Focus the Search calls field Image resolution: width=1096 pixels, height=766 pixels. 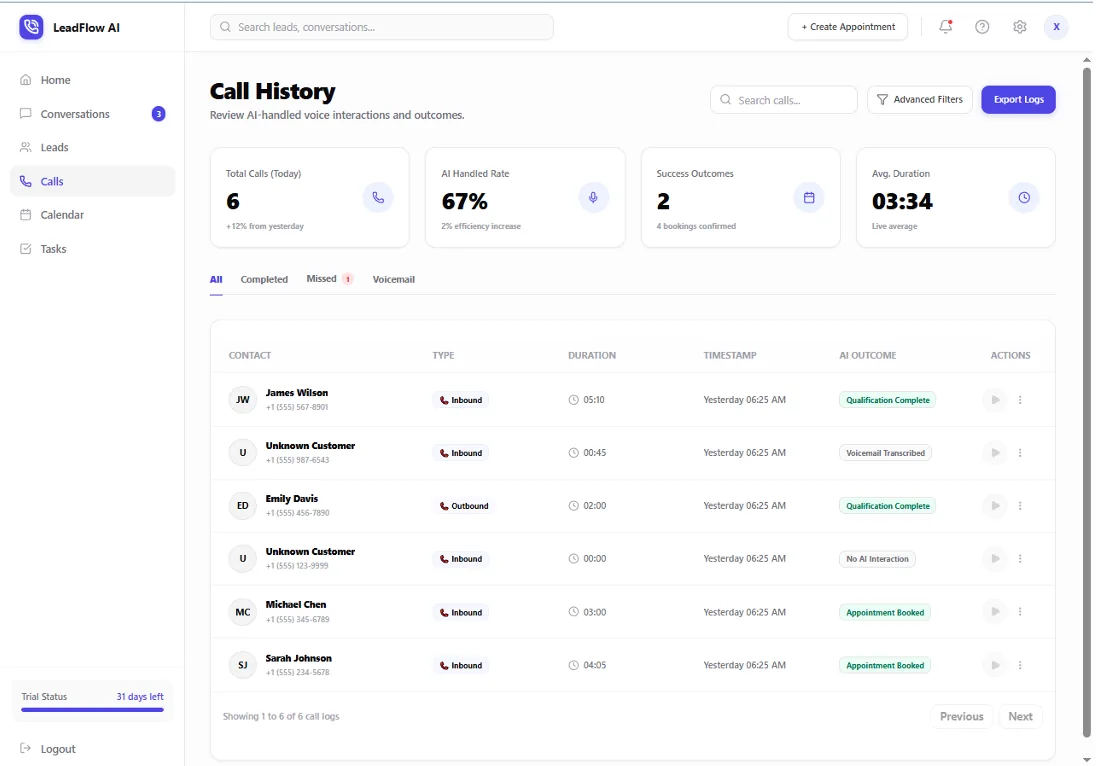(784, 99)
